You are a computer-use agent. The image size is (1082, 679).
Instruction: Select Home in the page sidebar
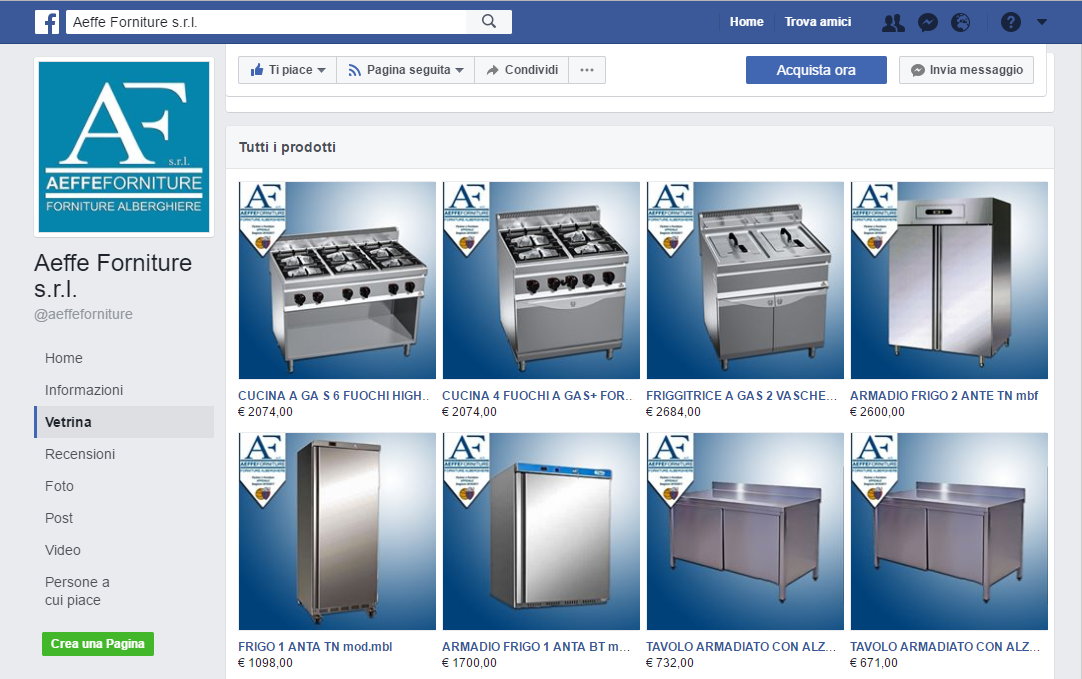click(63, 358)
